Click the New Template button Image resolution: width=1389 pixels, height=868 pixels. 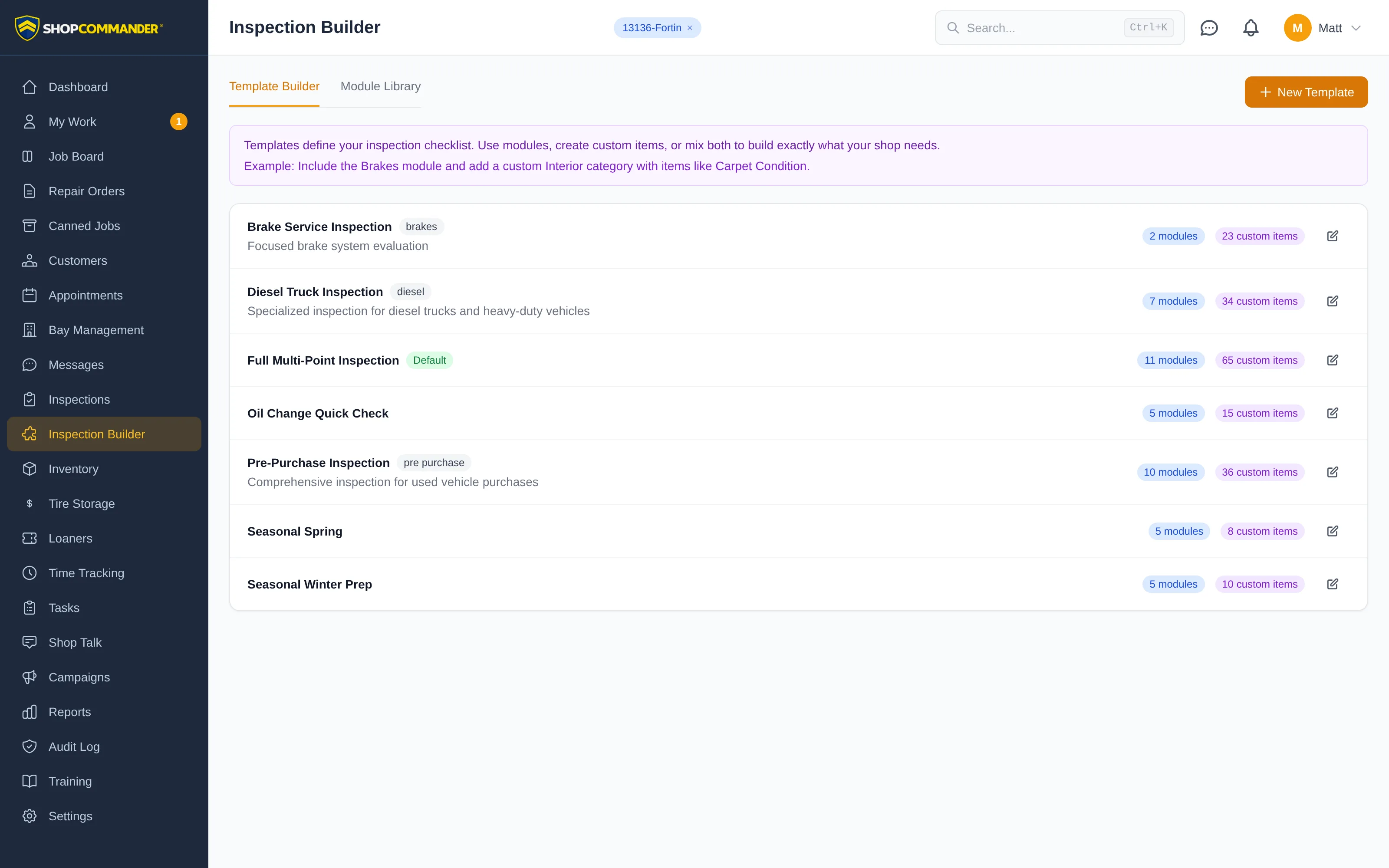pyautogui.click(x=1306, y=92)
